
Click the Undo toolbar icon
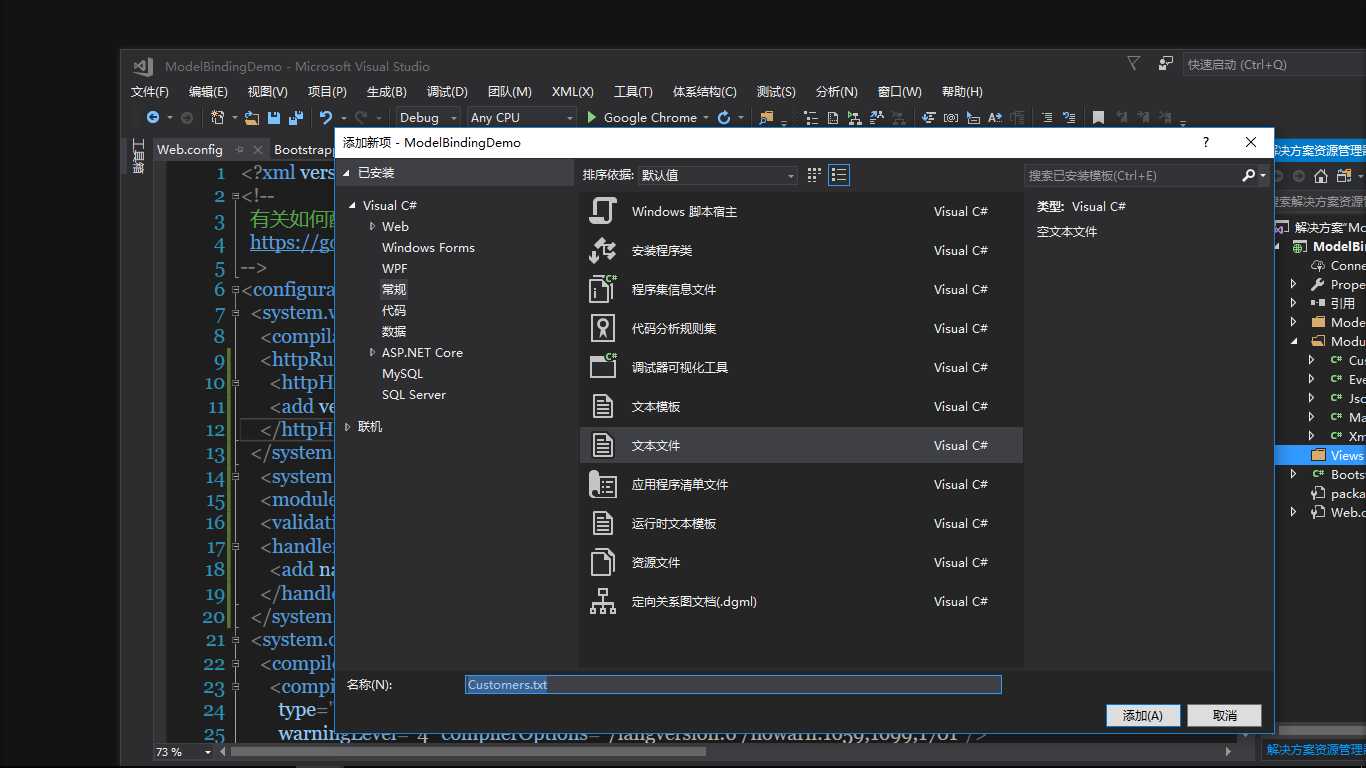[x=325, y=117]
